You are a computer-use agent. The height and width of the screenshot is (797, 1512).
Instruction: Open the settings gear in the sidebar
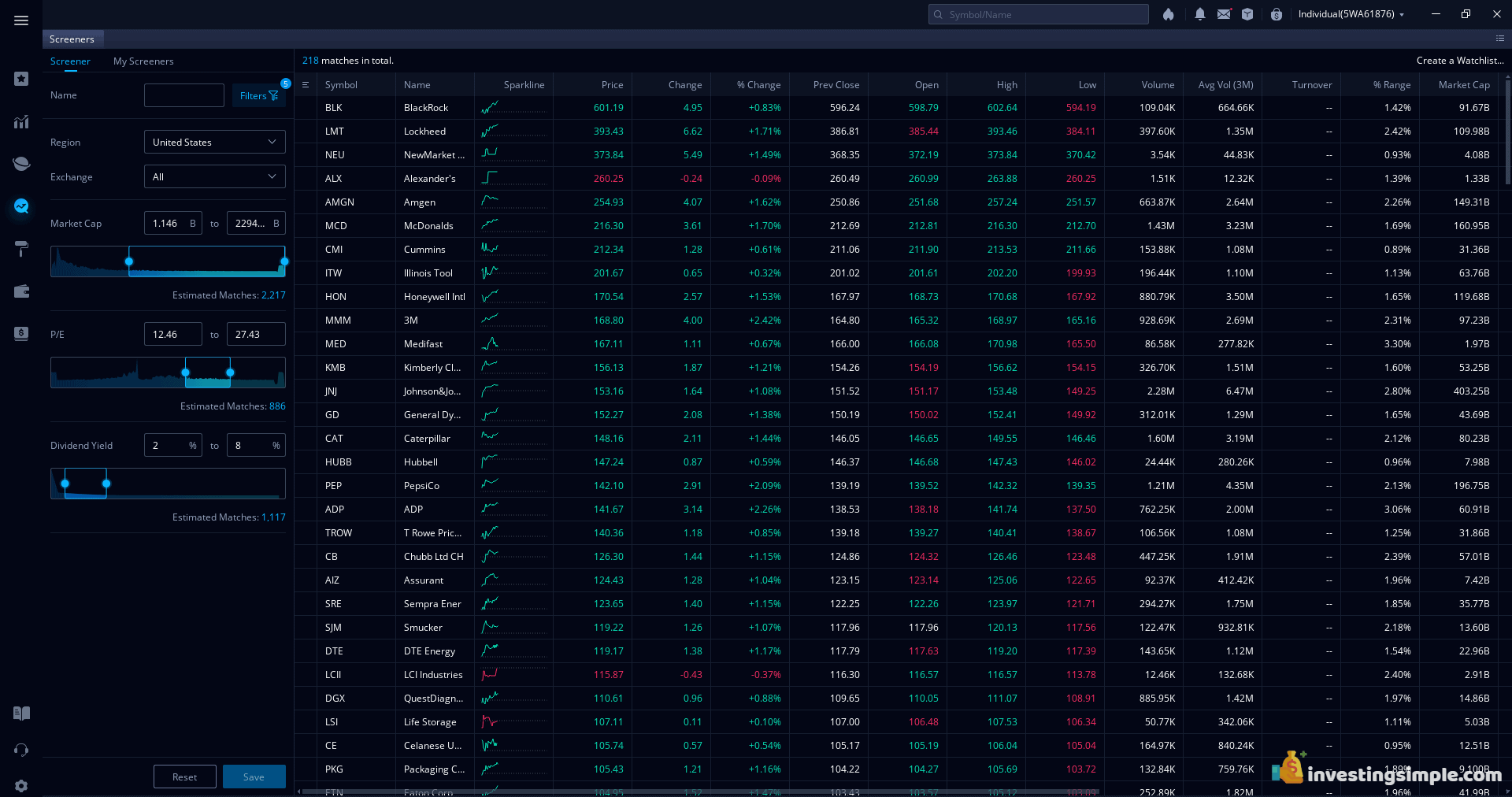pos(21,786)
